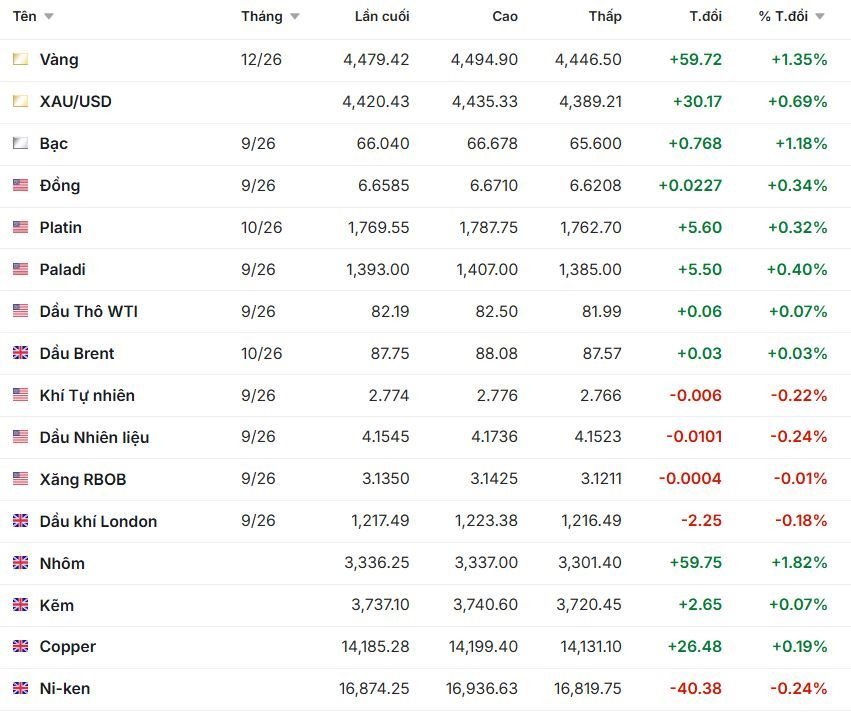
Task: Click the US flag beside Đồng
Action: click(x=21, y=185)
